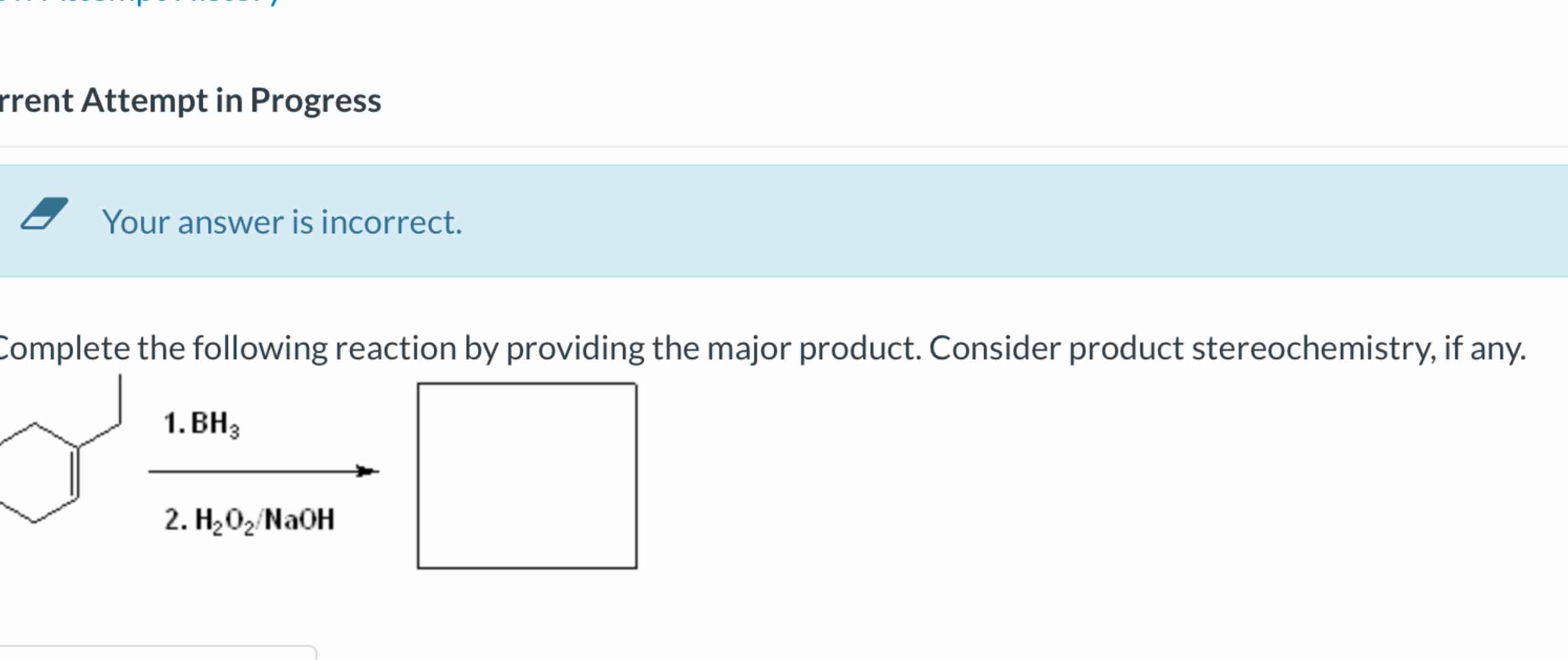Click the Current Attempt in Progress heading

[189, 100]
